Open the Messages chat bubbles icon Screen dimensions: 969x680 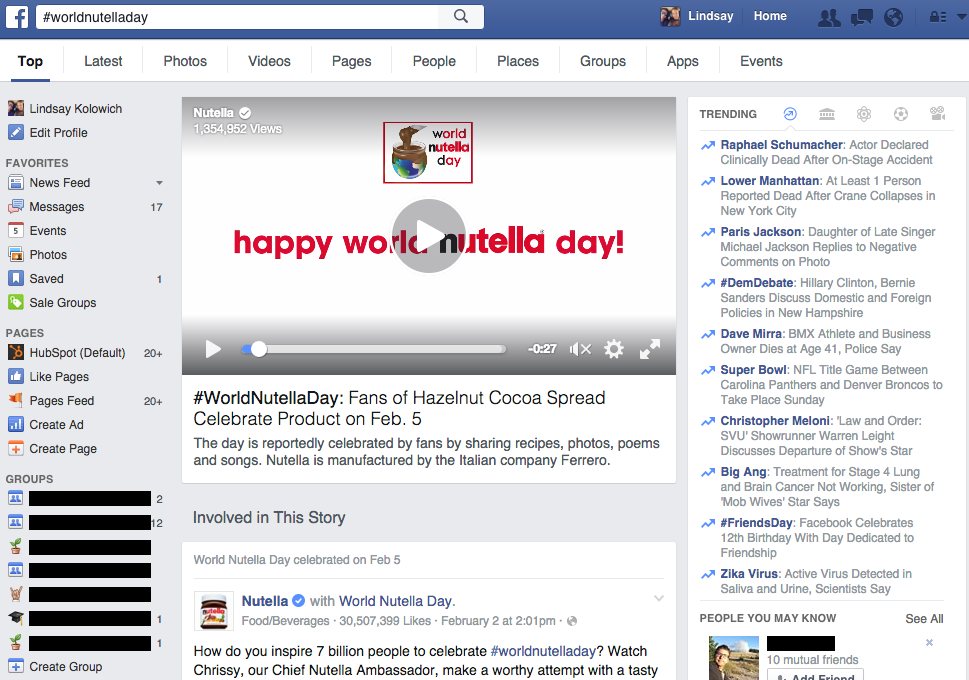tap(861, 17)
